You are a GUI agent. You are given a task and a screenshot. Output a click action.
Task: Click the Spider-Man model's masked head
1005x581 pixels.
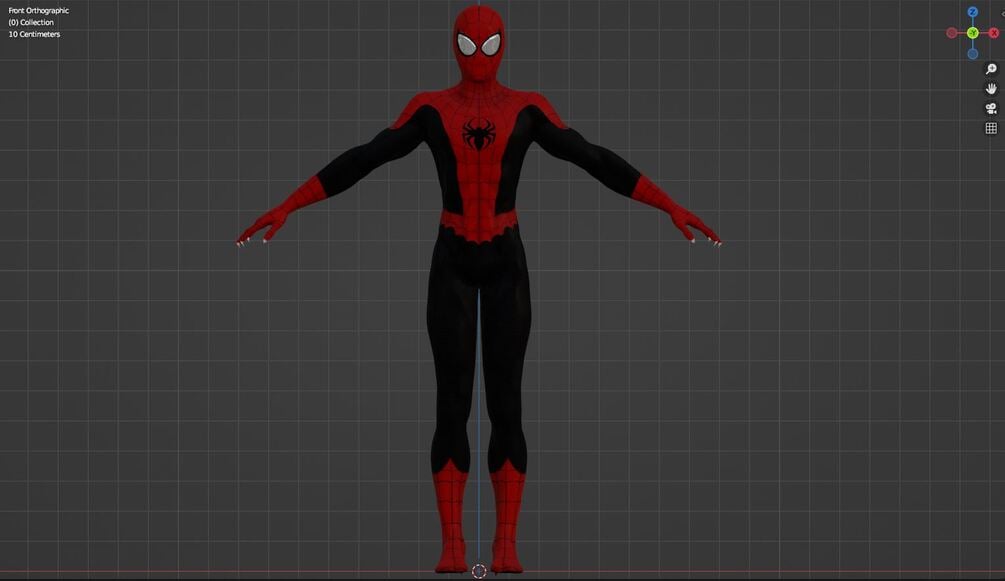pos(479,44)
